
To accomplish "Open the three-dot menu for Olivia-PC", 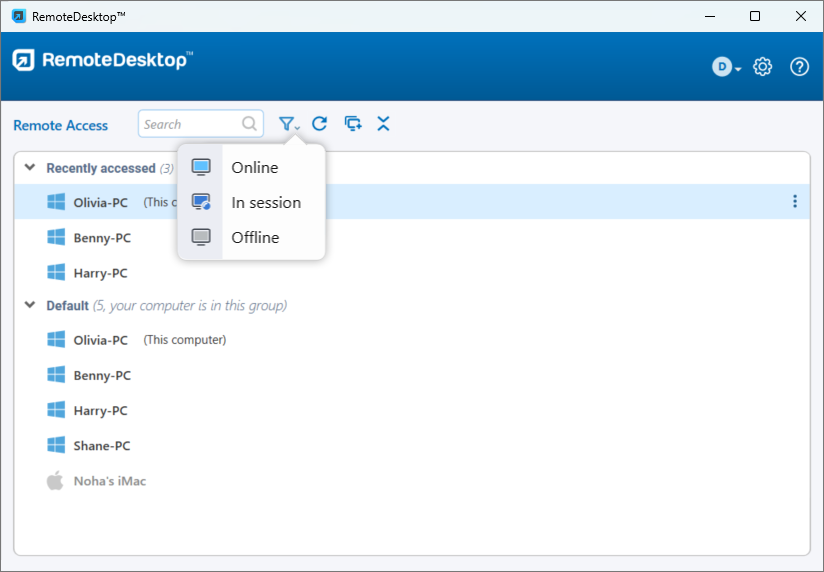I will coord(795,202).
